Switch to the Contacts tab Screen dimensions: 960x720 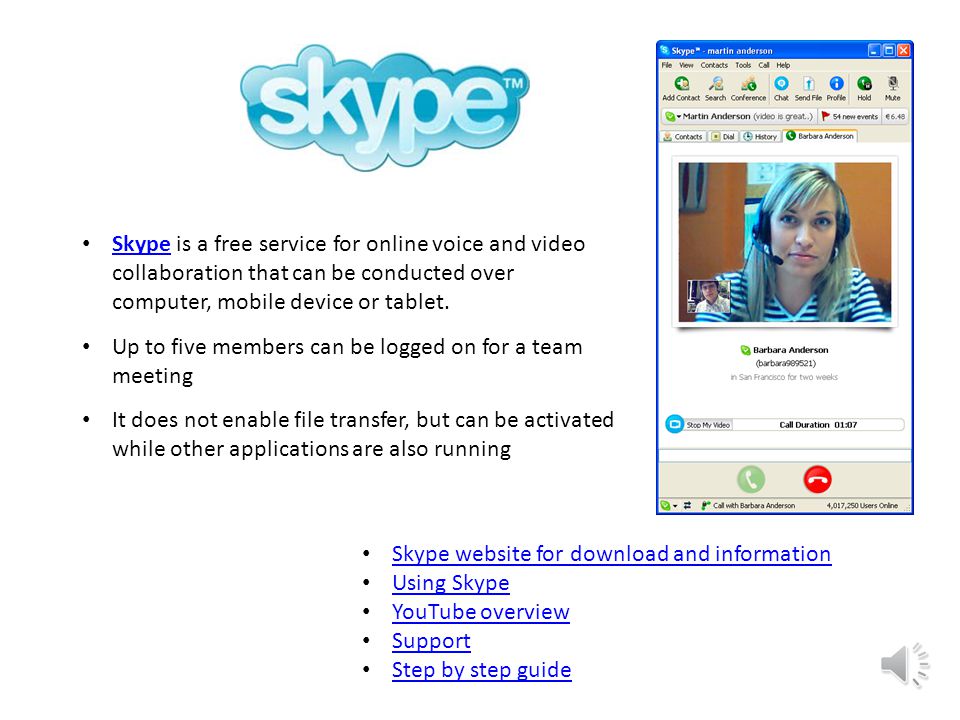[683, 137]
